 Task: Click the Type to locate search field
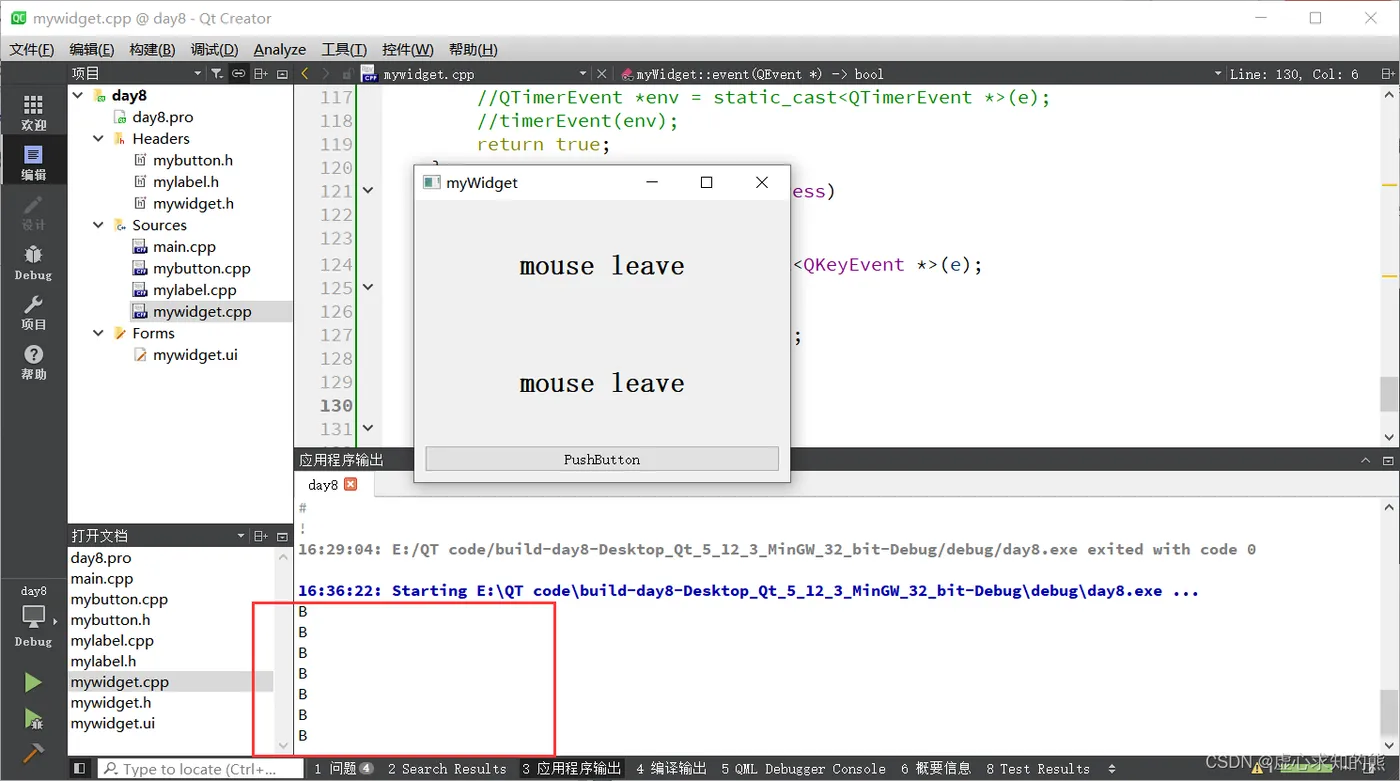click(199, 768)
